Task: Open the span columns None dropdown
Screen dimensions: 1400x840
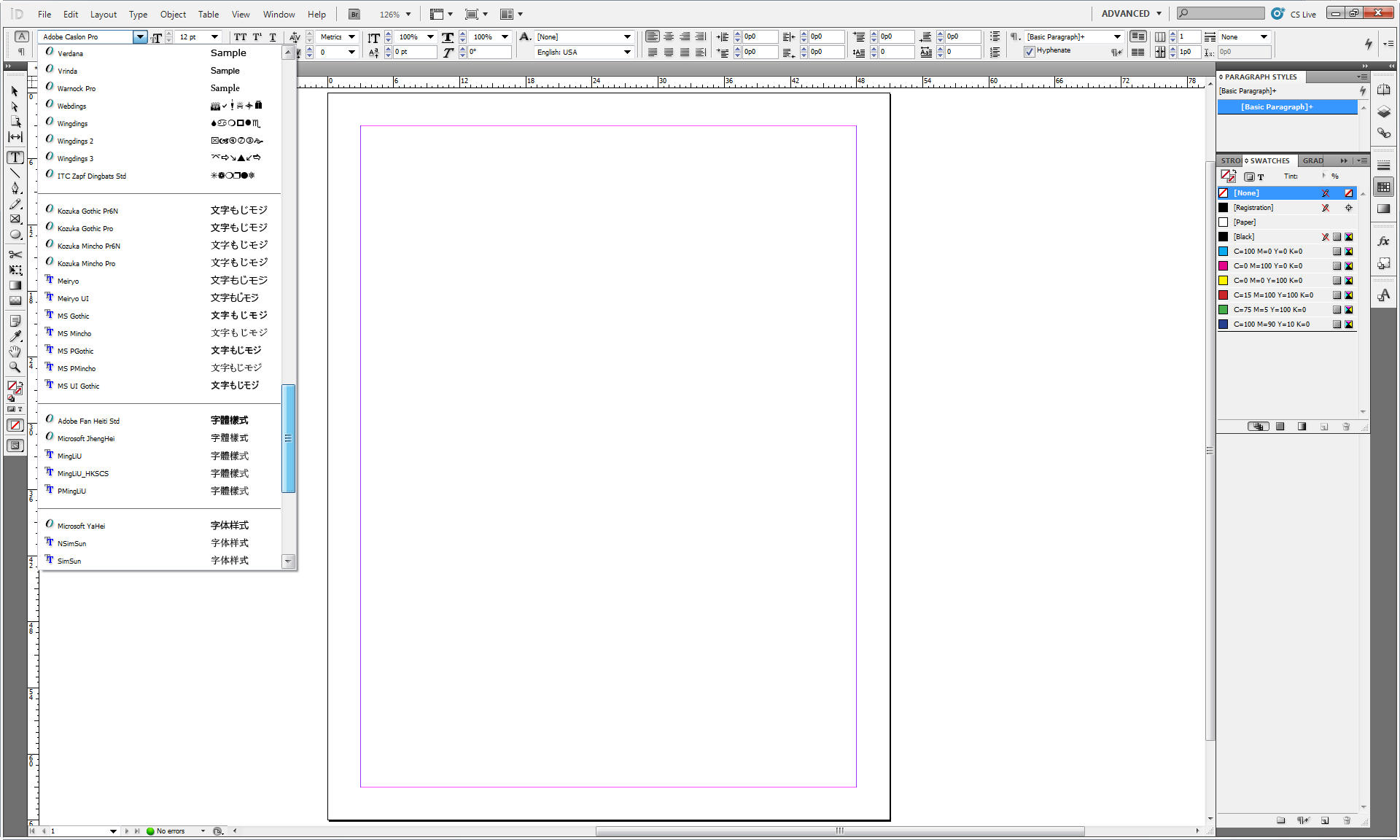Action: tap(1264, 36)
